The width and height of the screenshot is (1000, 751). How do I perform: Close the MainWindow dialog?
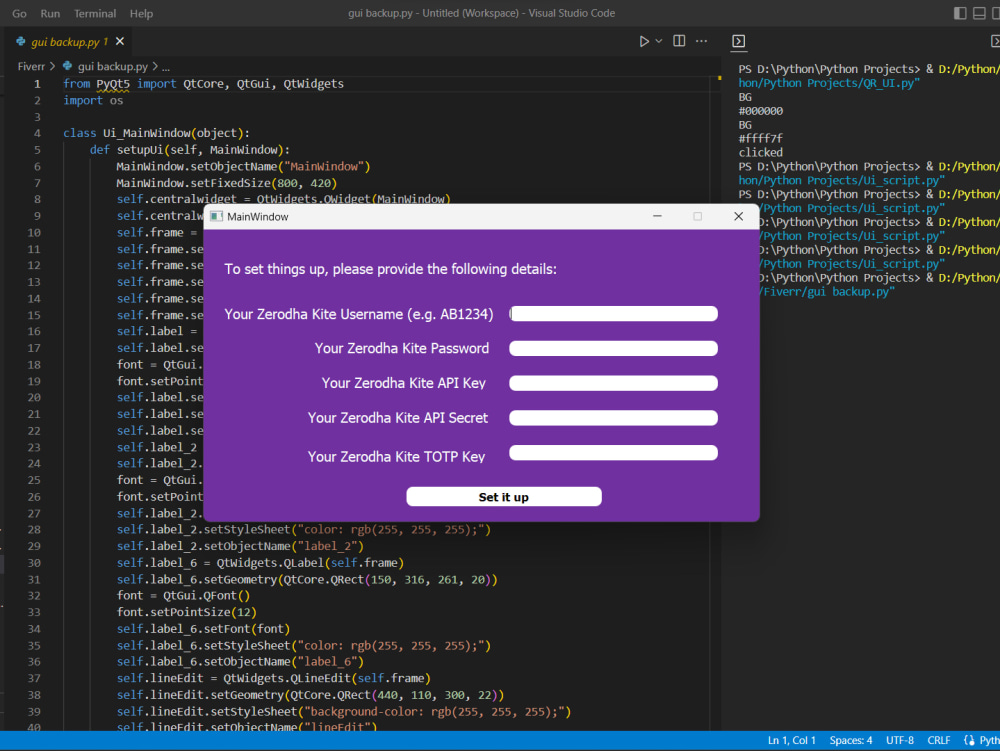click(739, 216)
